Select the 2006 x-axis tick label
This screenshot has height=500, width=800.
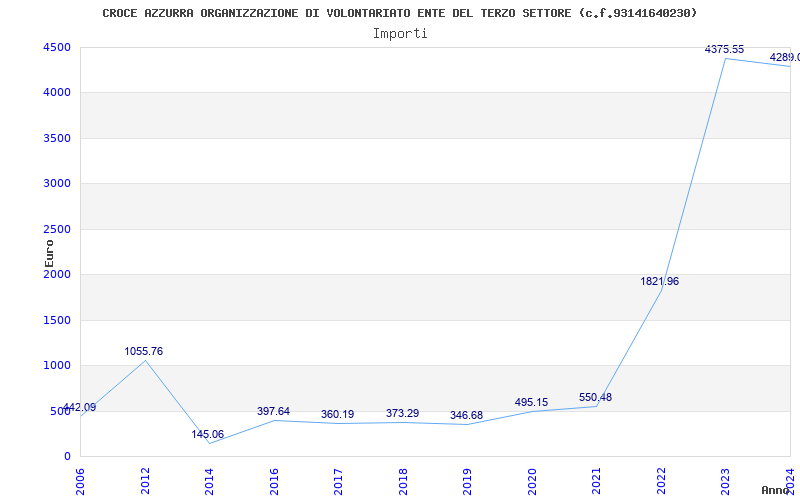pos(80,481)
